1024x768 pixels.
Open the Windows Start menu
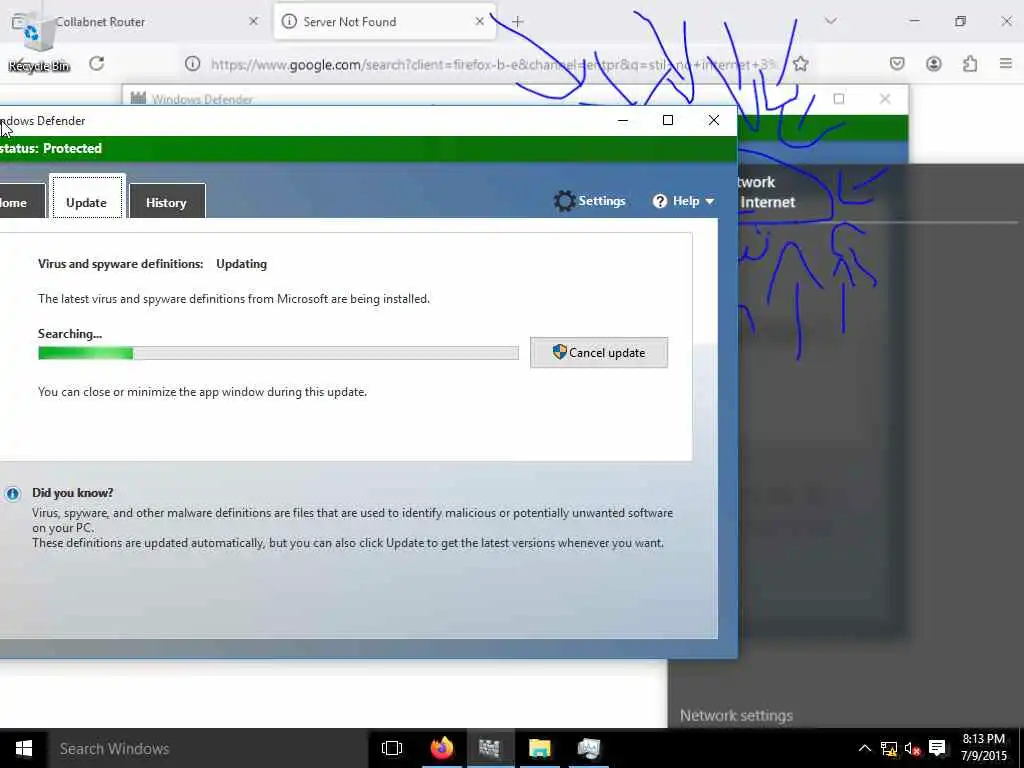(x=24, y=748)
